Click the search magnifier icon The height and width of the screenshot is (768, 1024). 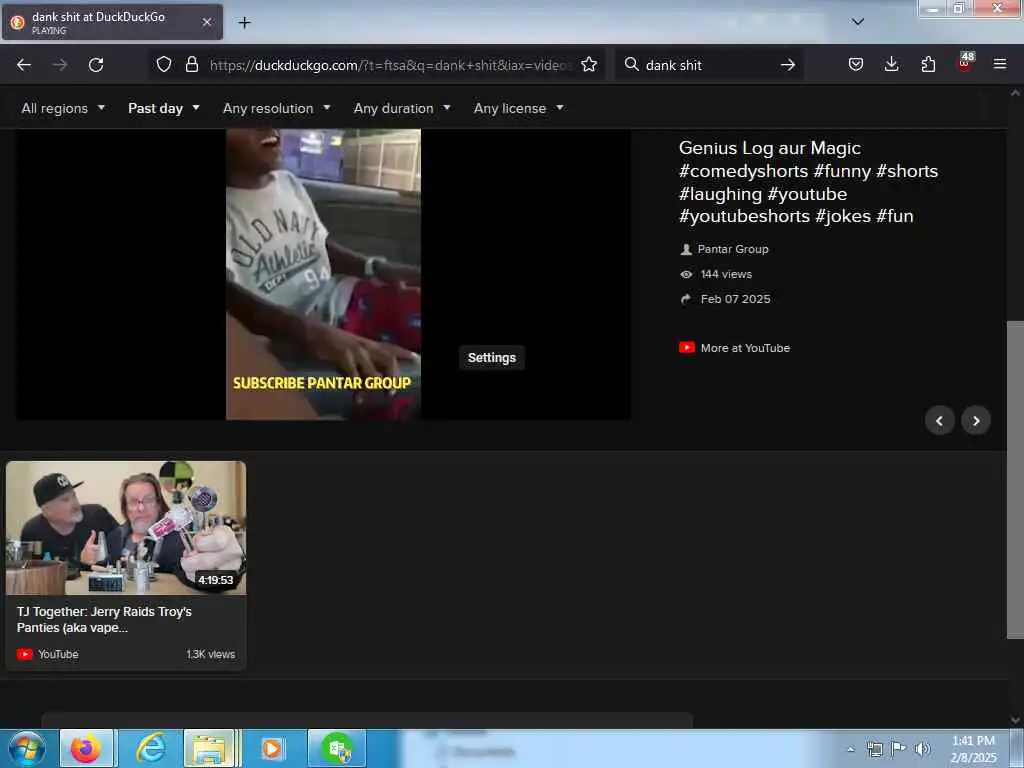coord(632,64)
